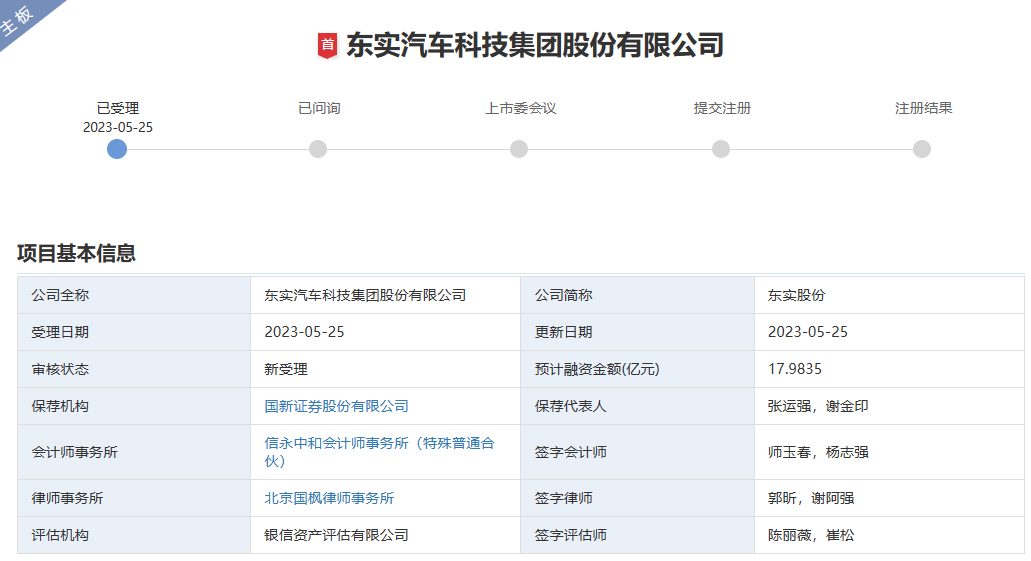Select the 已问询 progress step dot
The width and height of the screenshot is (1031, 561).
318,149
